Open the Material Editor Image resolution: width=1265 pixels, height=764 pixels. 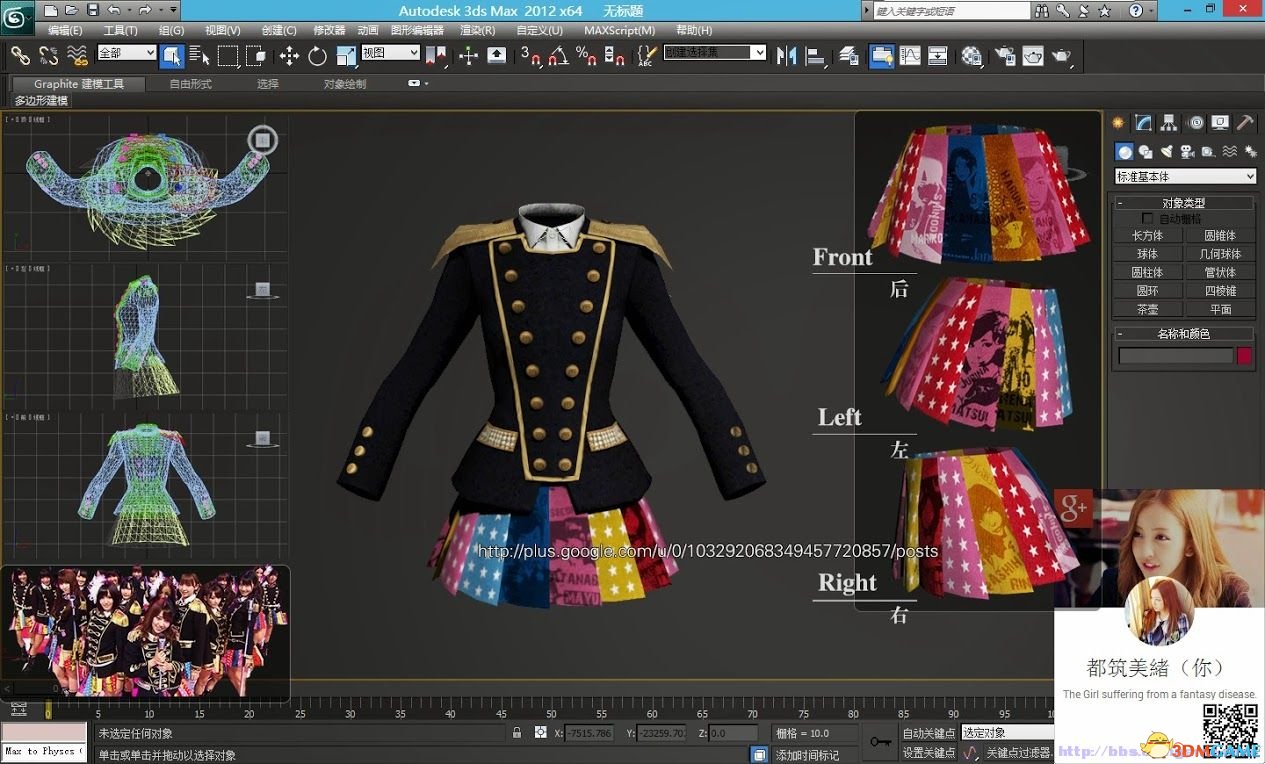point(971,55)
